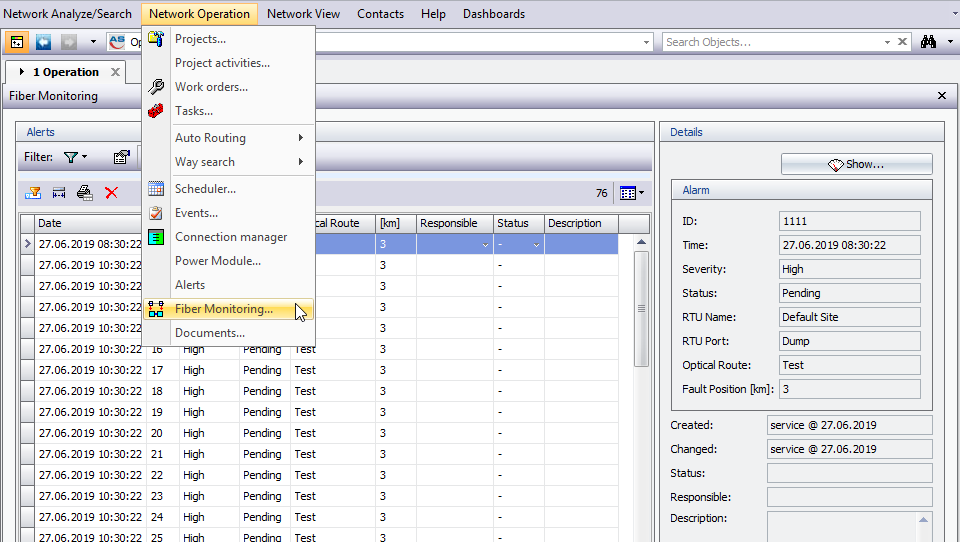Click the clipboard Events icon

[156, 213]
